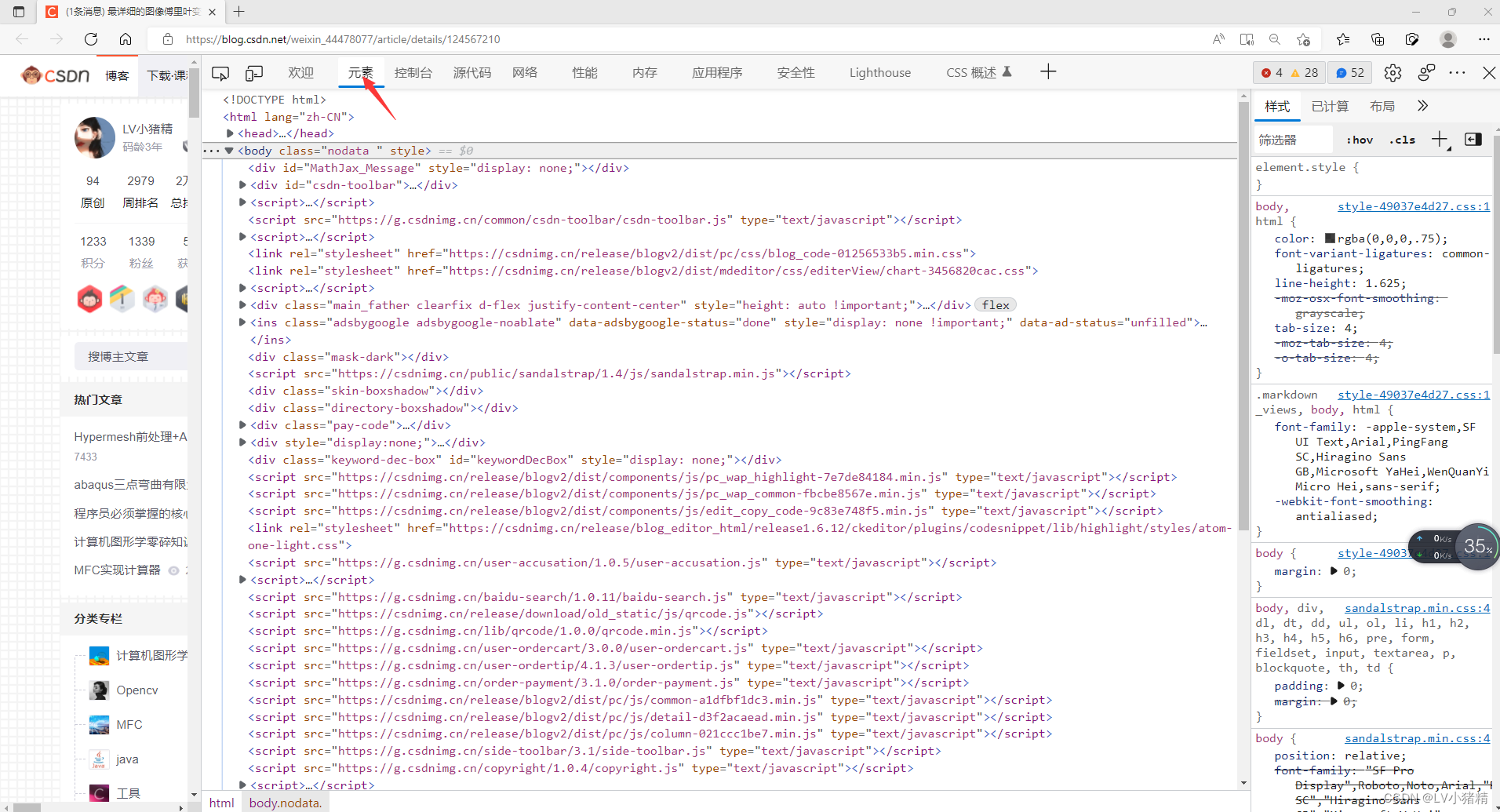The image size is (1500, 812).
Task: Click the LV小猪精 profile avatar
Action: pyautogui.click(x=95, y=137)
